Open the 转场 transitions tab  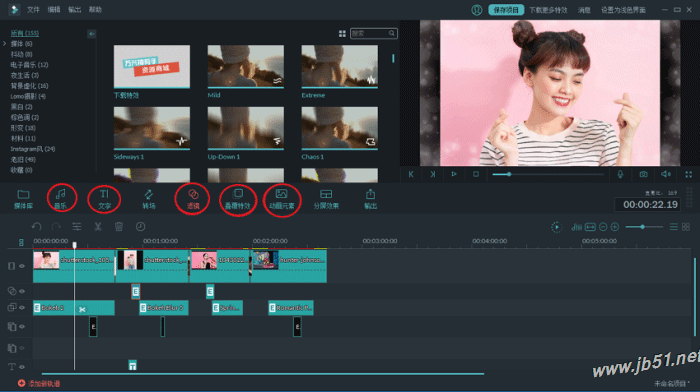(x=149, y=199)
